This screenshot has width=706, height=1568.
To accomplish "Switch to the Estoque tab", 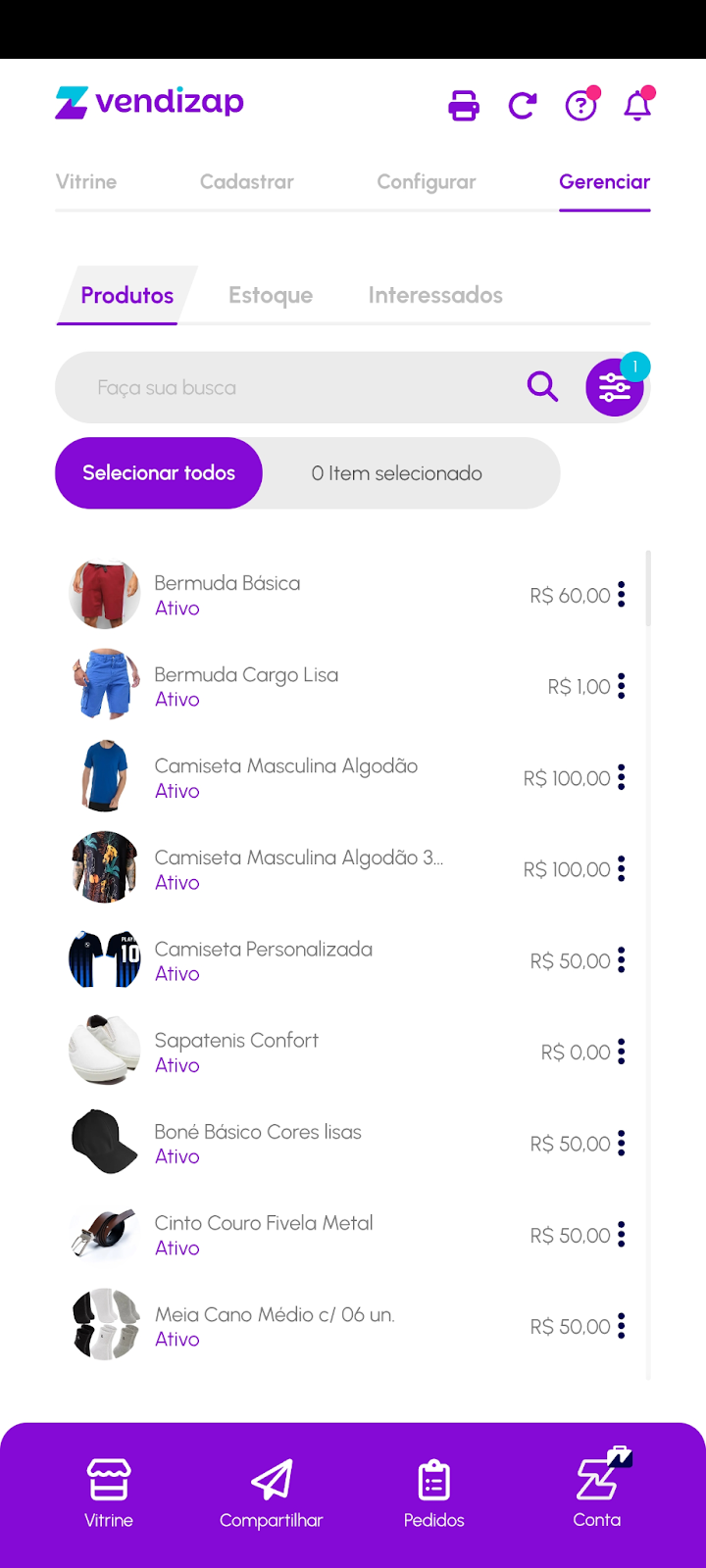I will coord(271,295).
